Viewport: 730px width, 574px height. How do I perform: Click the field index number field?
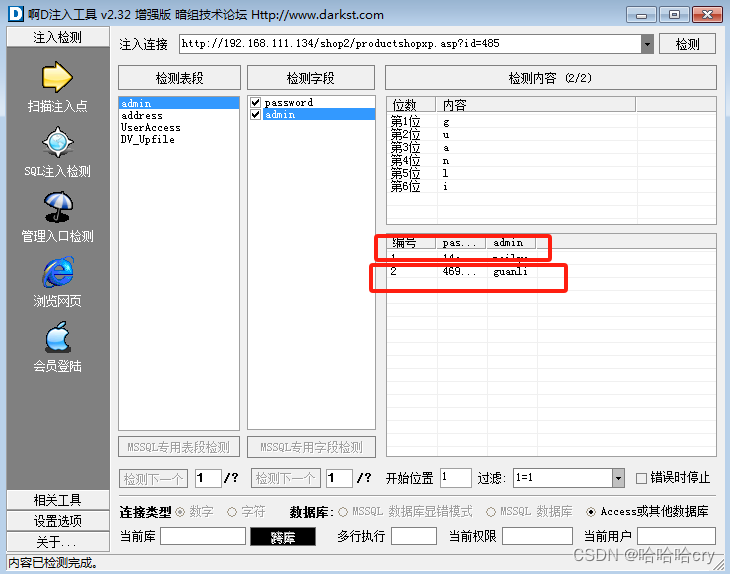(x=339, y=478)
